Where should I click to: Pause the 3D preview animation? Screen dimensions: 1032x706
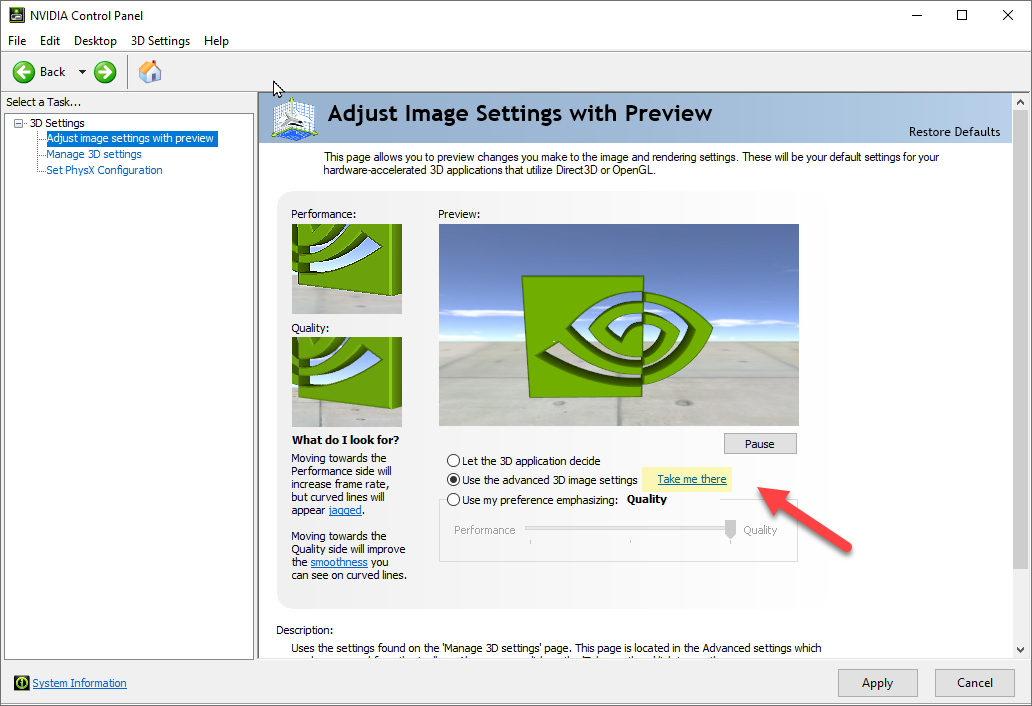click(760, 443)
